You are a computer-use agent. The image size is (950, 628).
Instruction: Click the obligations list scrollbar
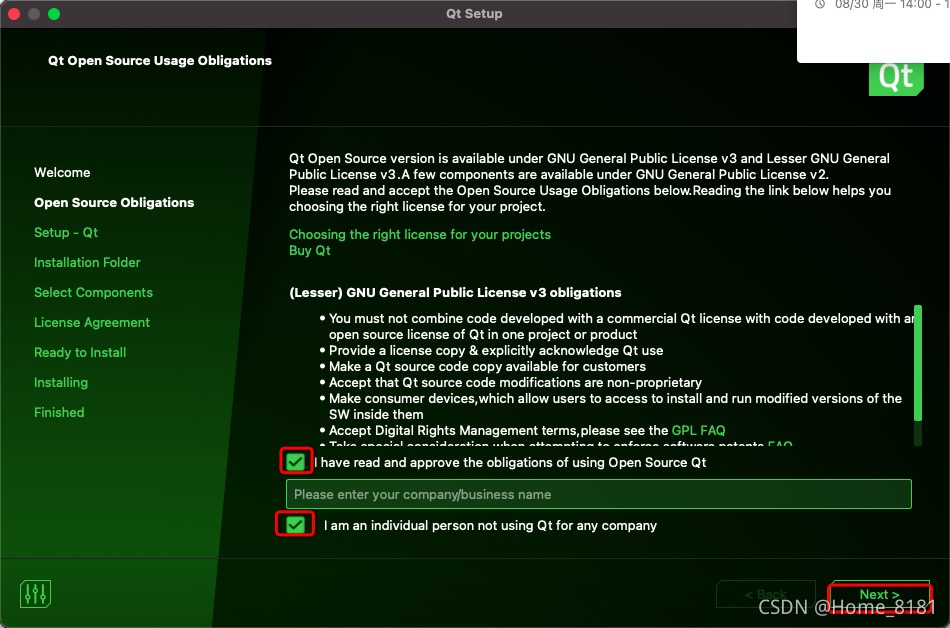[x=918, y=363]
